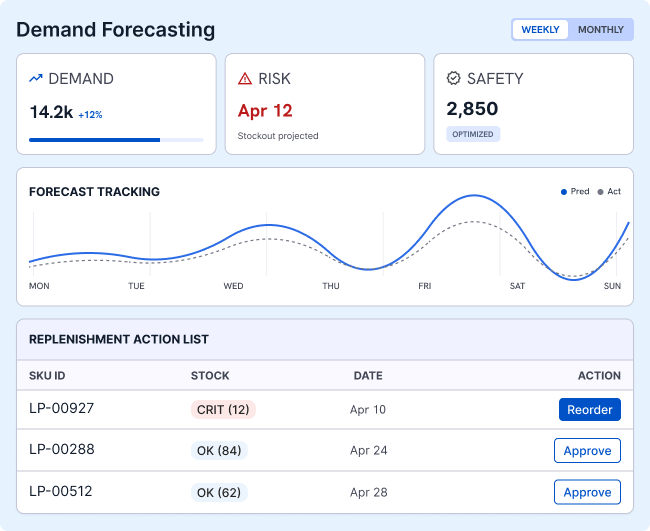
Task: Click the CRIT (12) stock badge
Action: click(223, 410)
